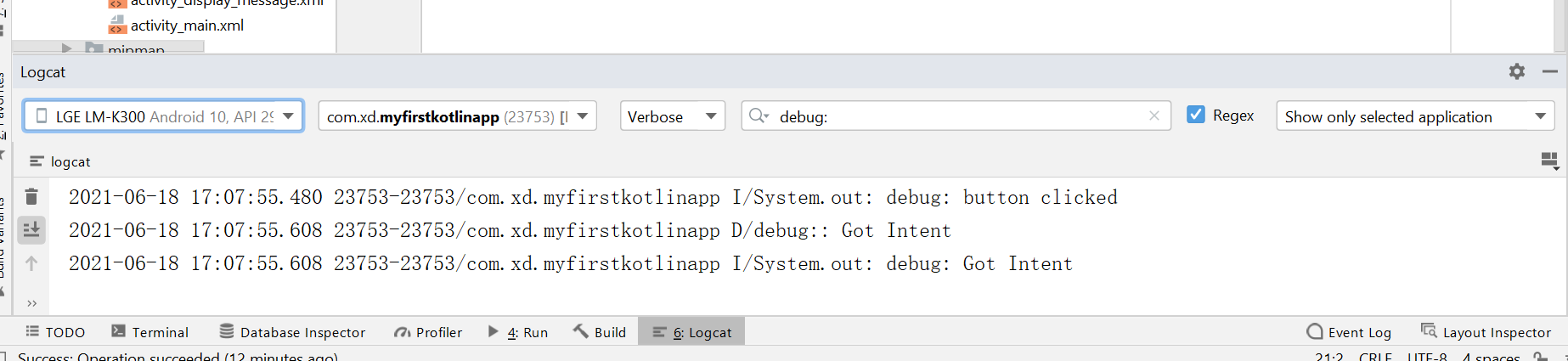Open the Profiler tool window

[428, 332]
